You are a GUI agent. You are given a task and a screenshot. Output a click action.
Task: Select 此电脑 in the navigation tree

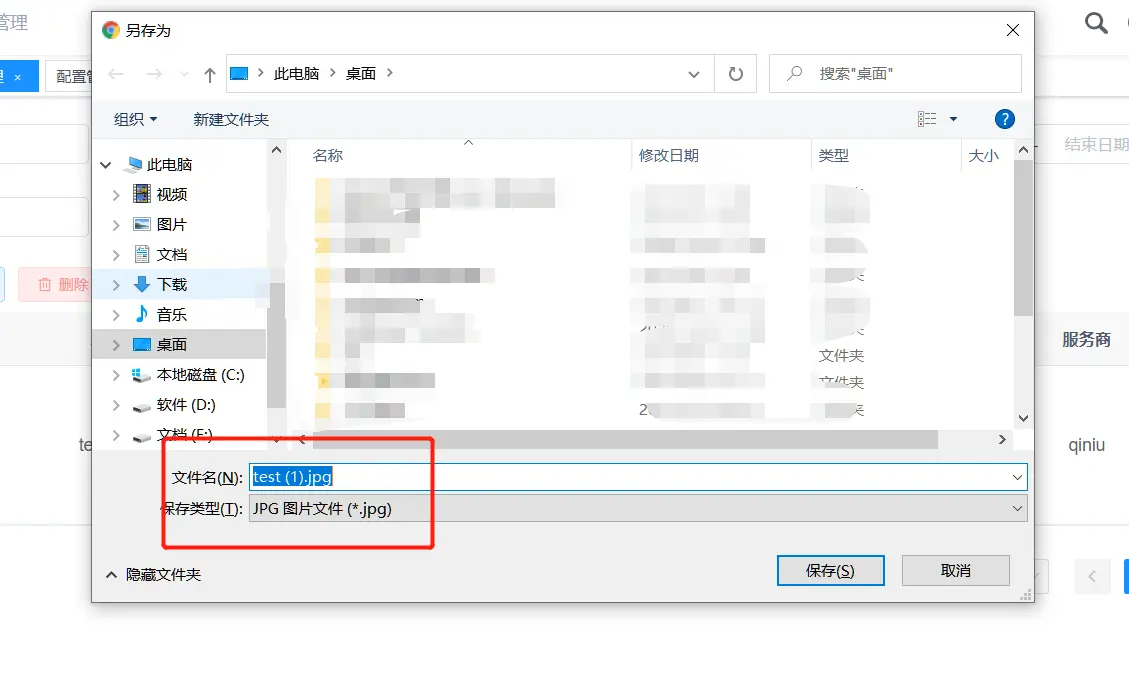pos(169,165)
